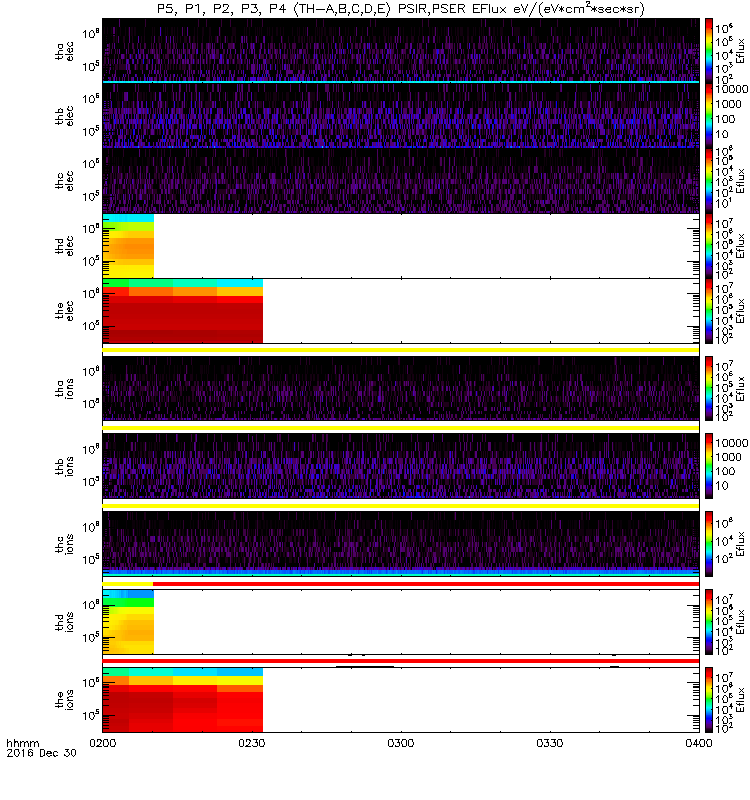Click the Eflux label beside thc ions color bar

click(740, 544)
